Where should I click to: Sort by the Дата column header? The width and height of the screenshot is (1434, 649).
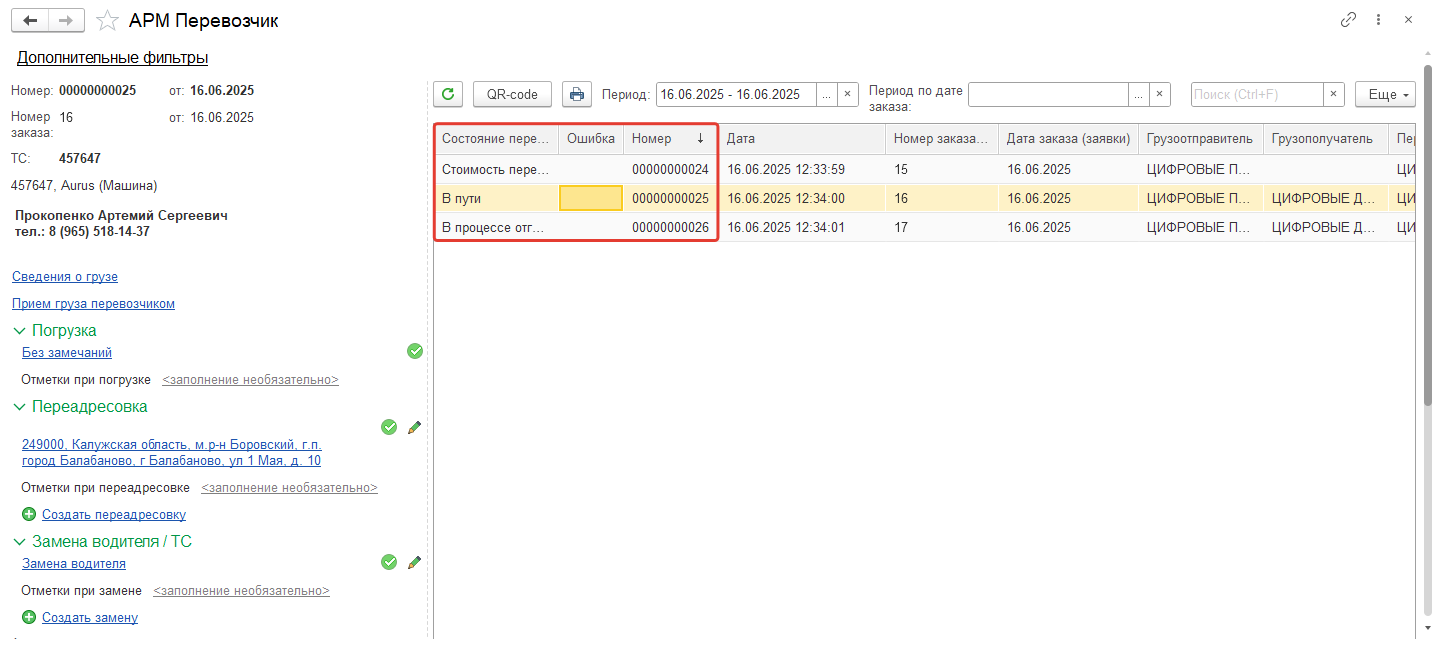coord(802,139)
